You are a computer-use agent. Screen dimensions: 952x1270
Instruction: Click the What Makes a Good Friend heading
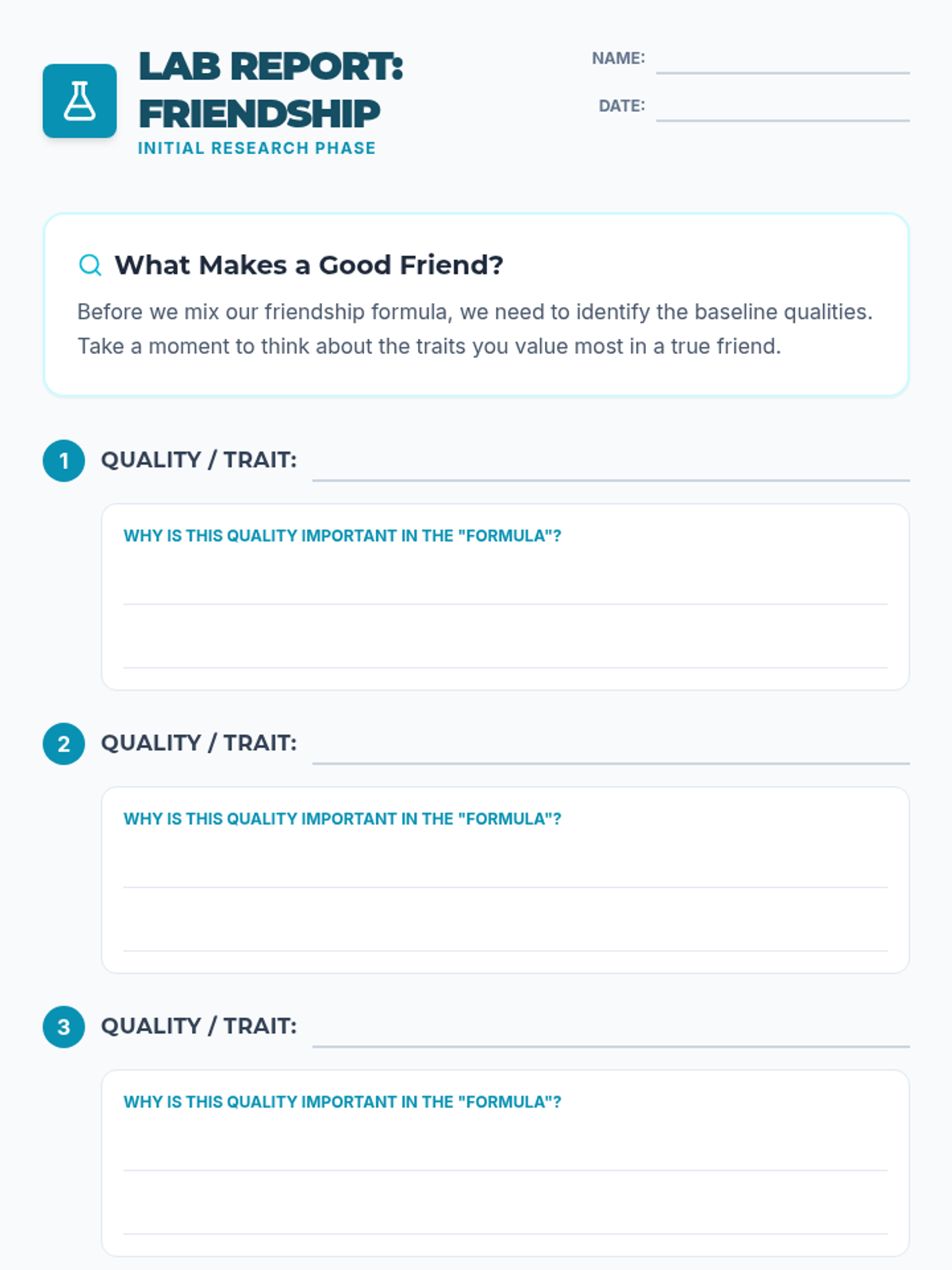tap(309, 265)
